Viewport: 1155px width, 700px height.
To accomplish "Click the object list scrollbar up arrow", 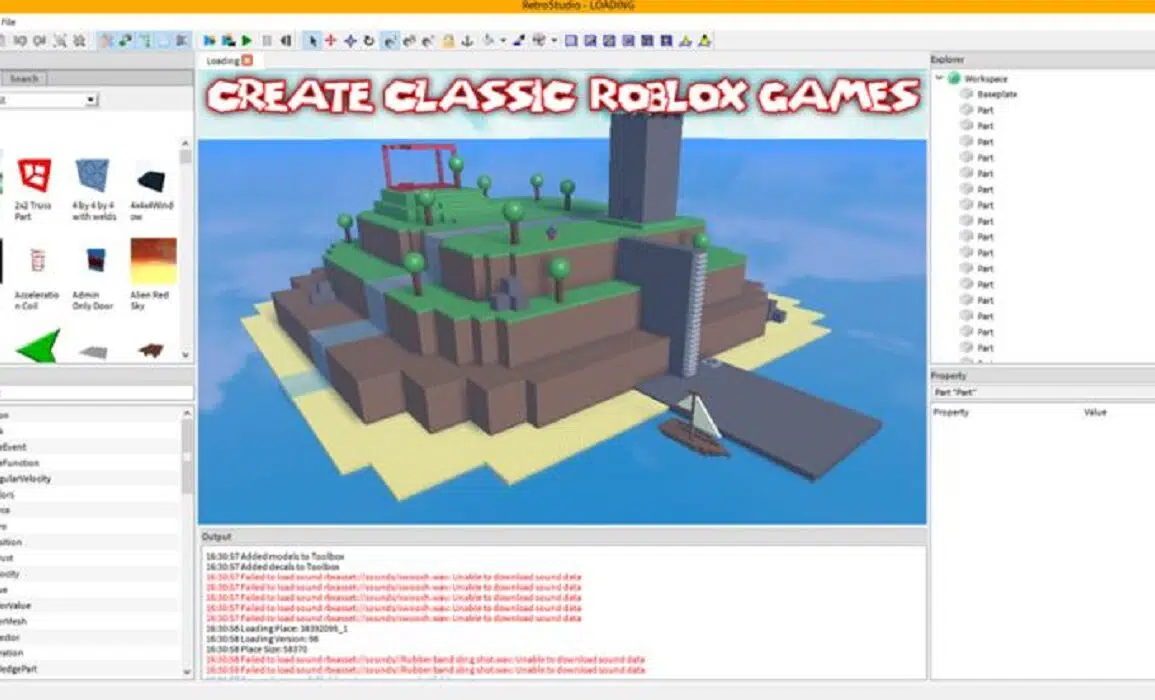I will tap(186, 413).
